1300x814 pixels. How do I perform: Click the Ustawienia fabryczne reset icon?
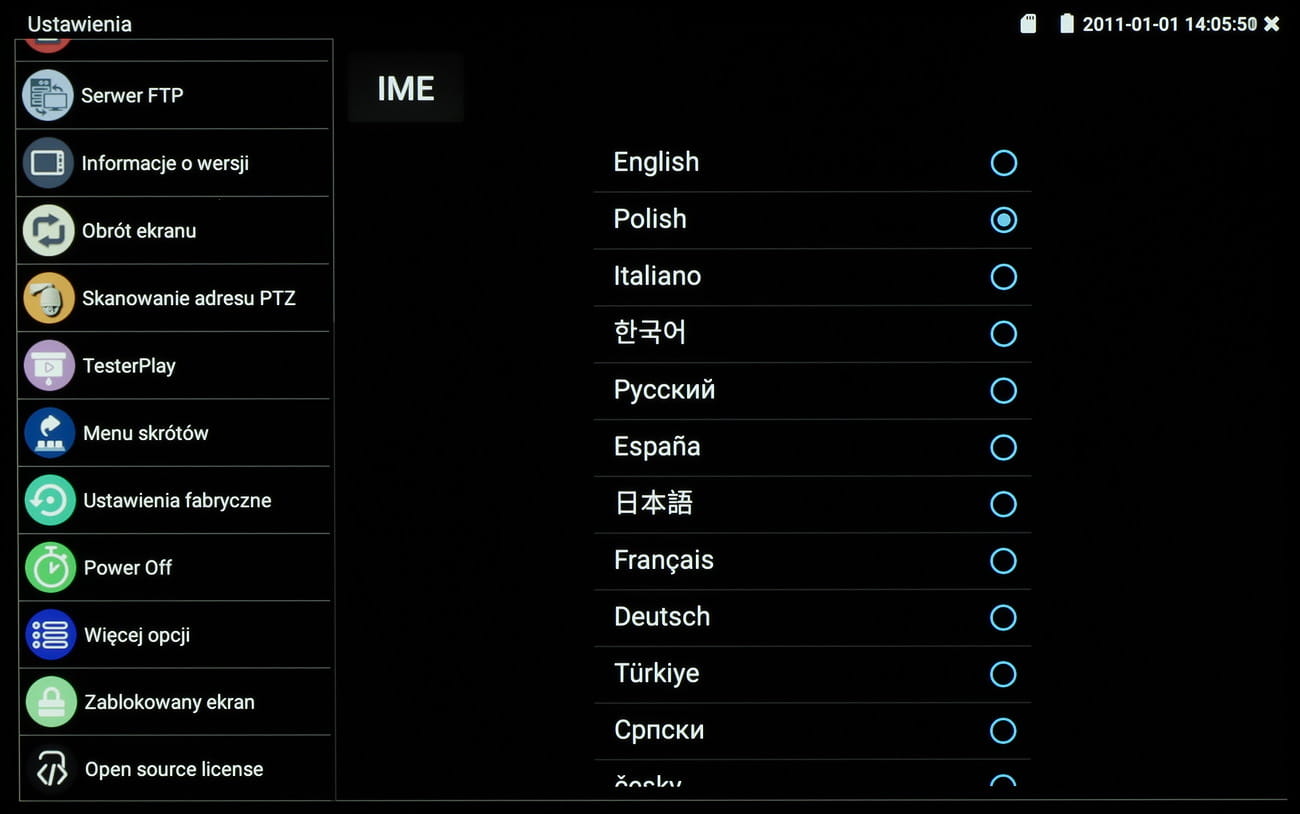click(48, 501)
